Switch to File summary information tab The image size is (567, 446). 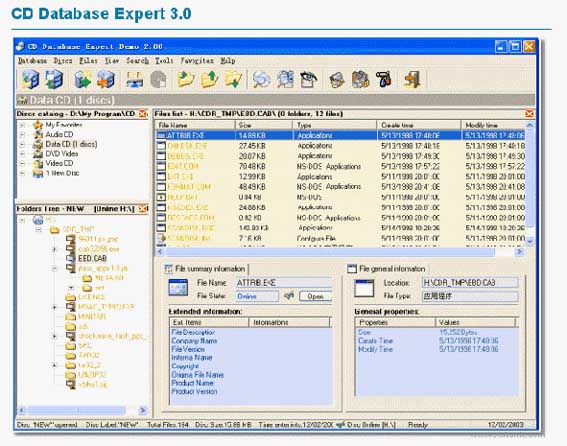point(205,269)
